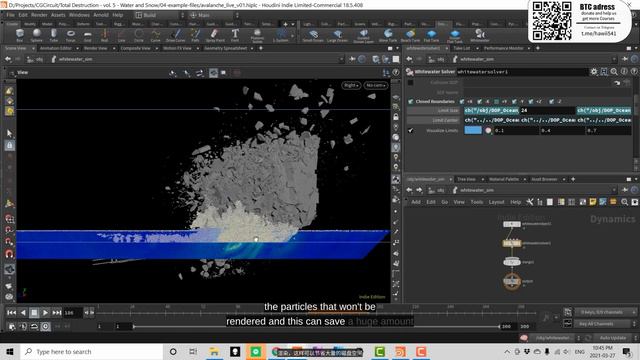Open the Render menu
Viewport: 640px width, 360px height.
click(x=39, y=15)
